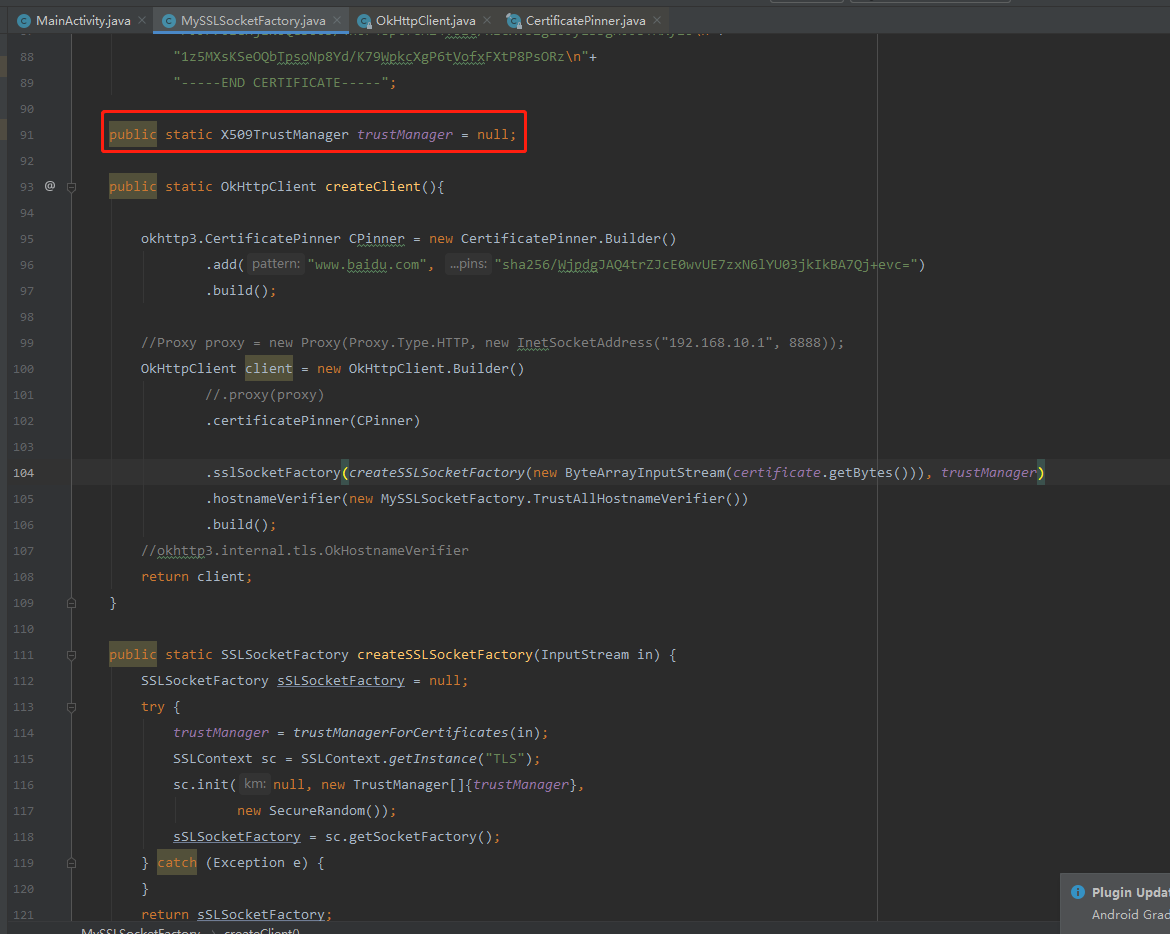Click the highlighted client variable on line 100

point(269,369)
